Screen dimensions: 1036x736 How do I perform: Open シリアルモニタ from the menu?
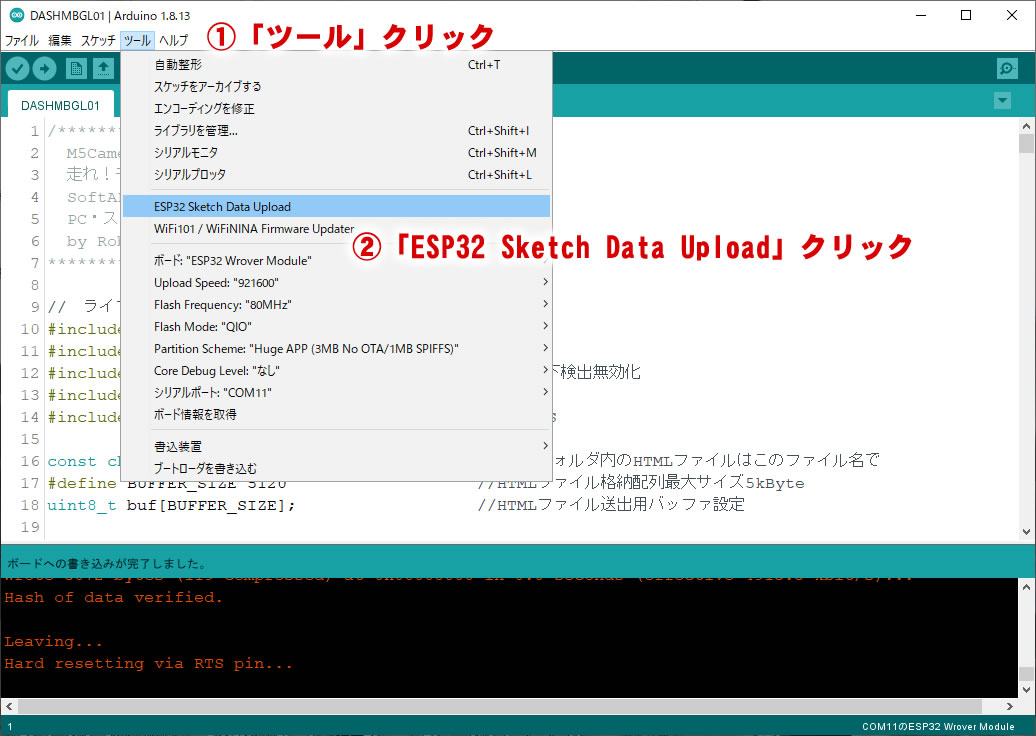click(x=336, y=153)
